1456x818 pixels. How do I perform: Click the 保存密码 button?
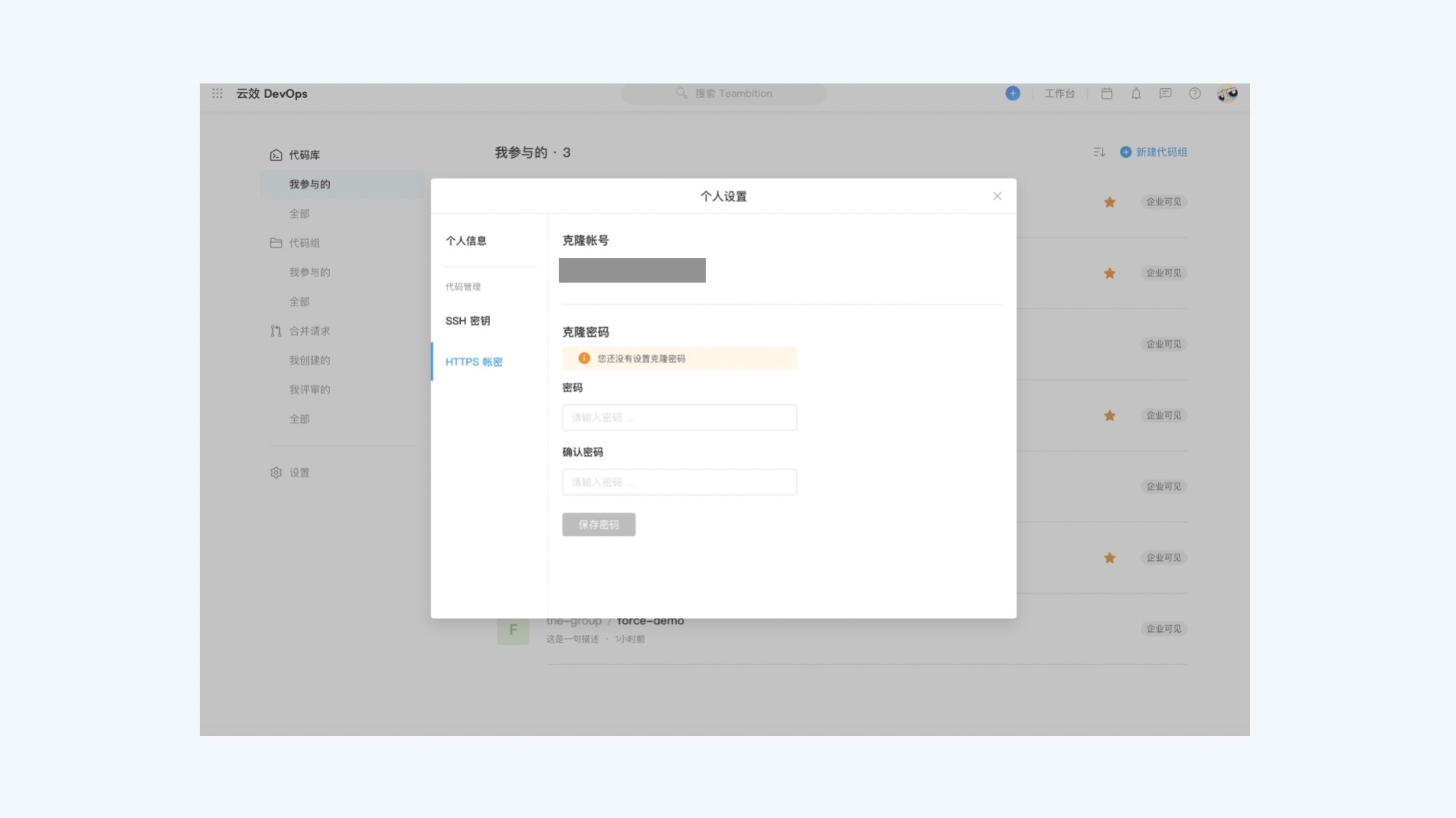click(x=599, y=525)
